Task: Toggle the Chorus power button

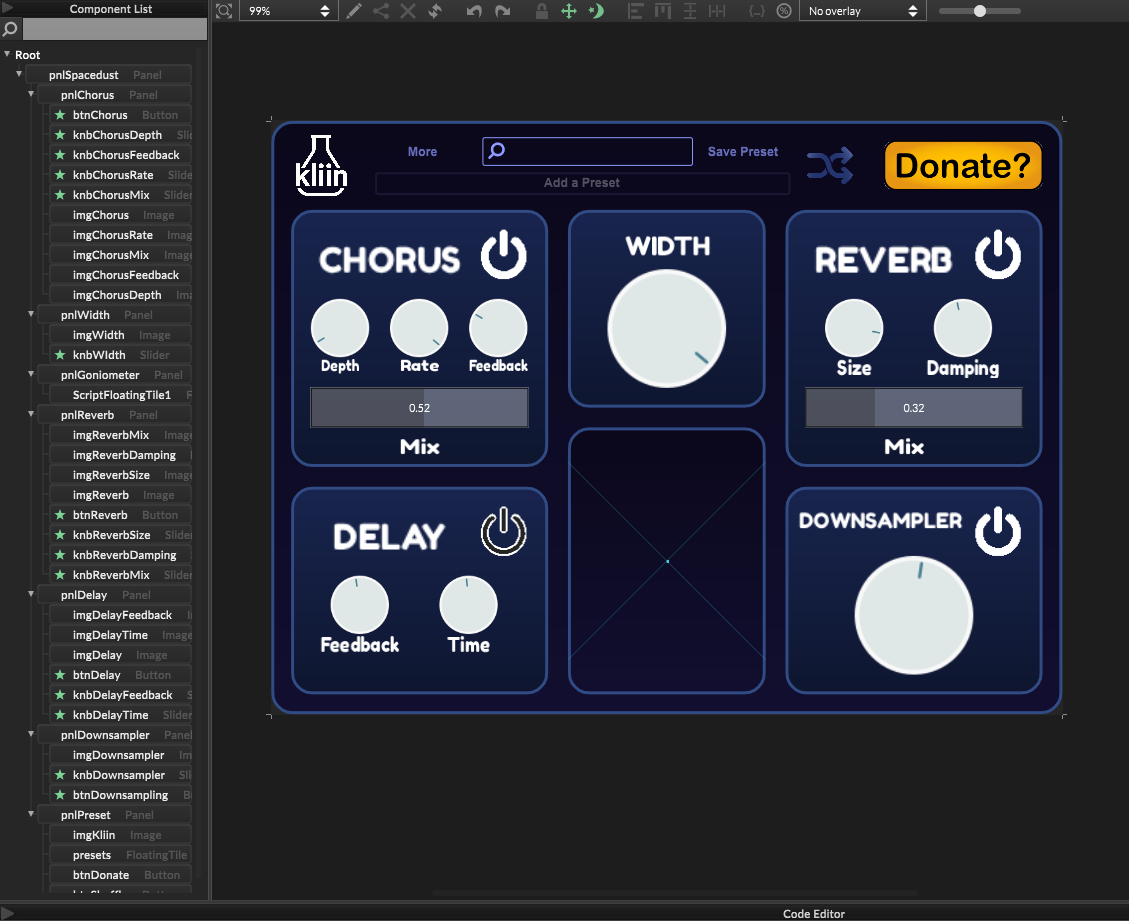Action: 503,256
